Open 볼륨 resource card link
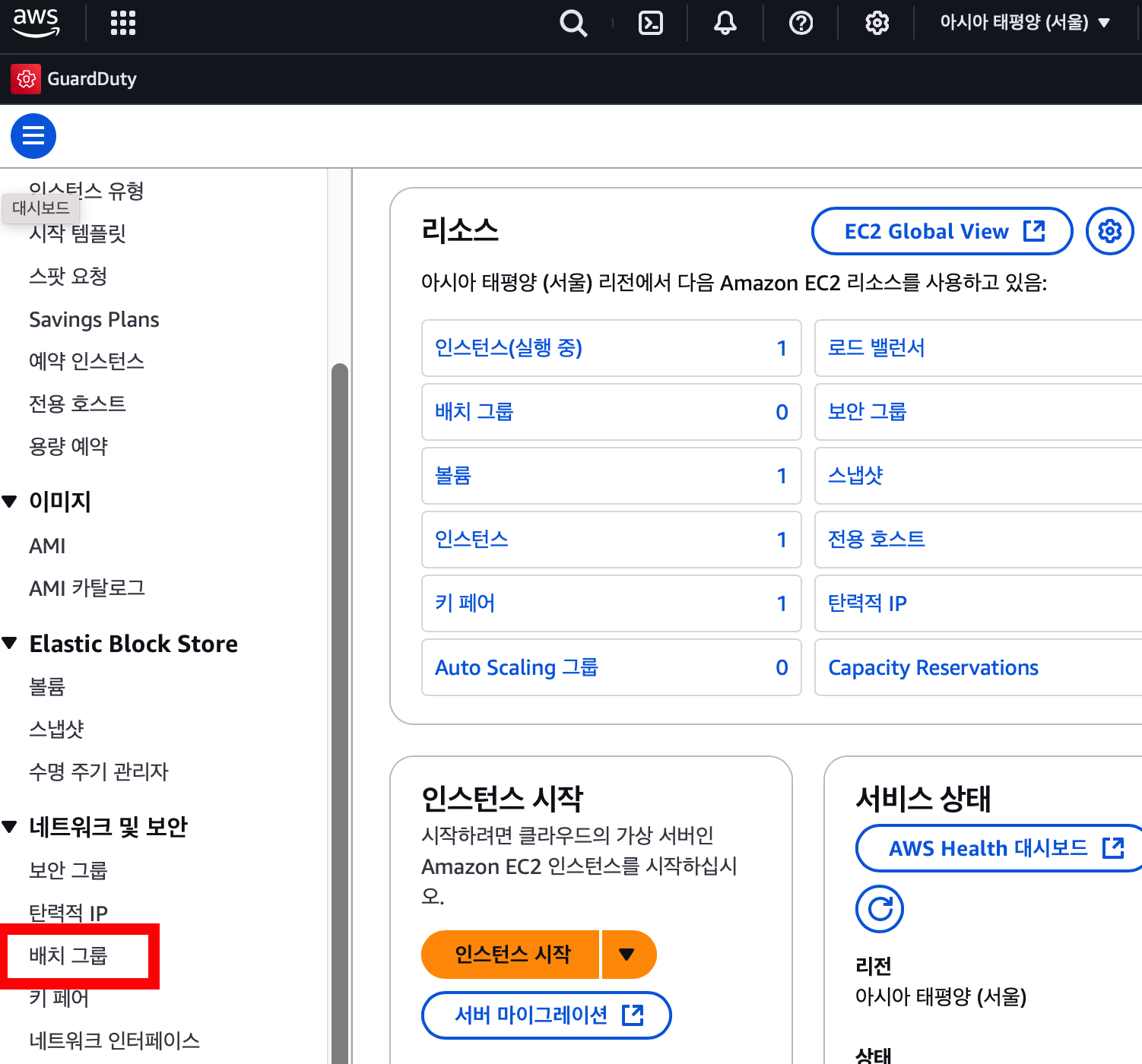The image size is (1142, 1064). 453,476
